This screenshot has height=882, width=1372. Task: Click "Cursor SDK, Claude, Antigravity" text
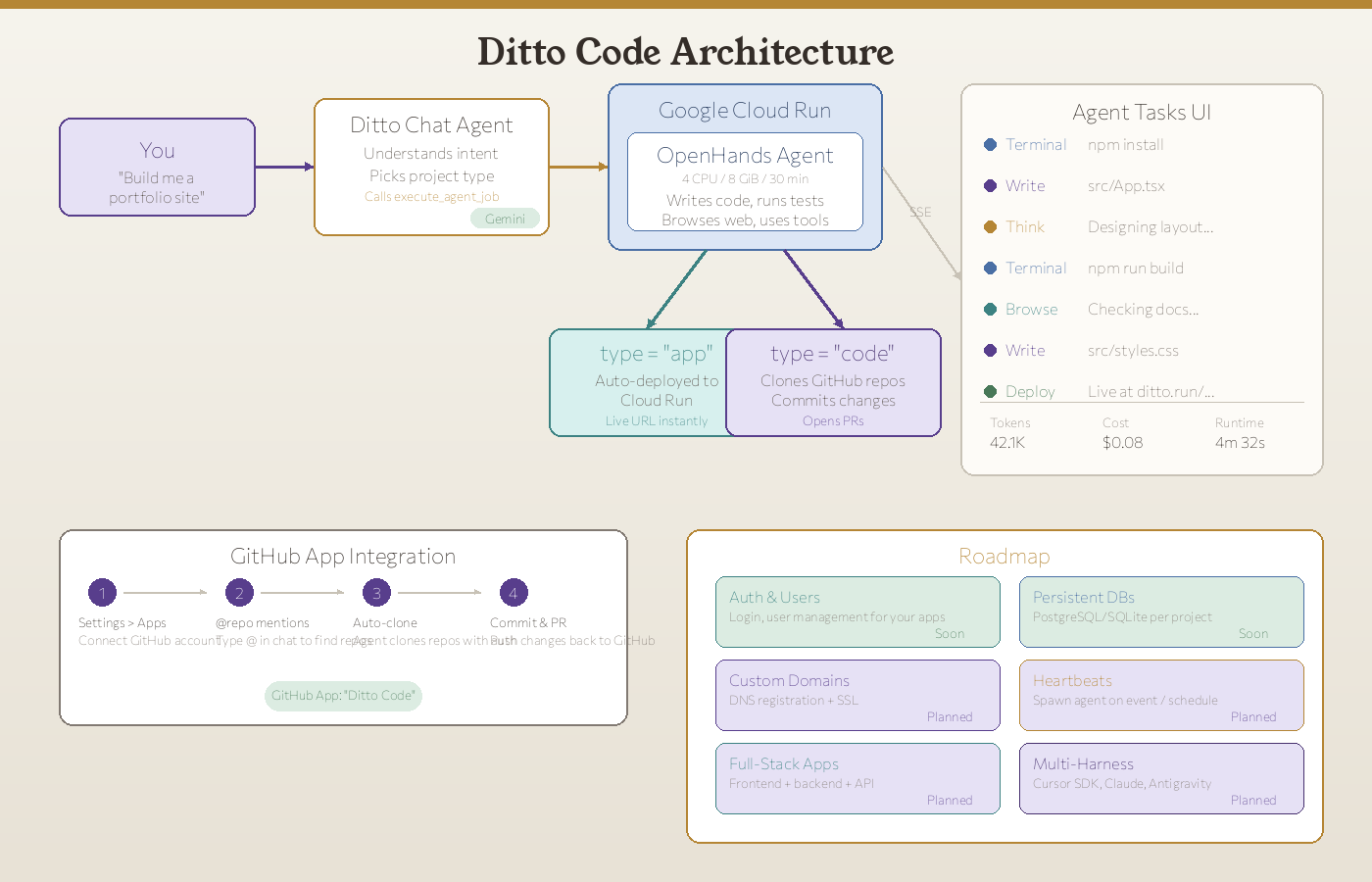[x=1122, y=784]
